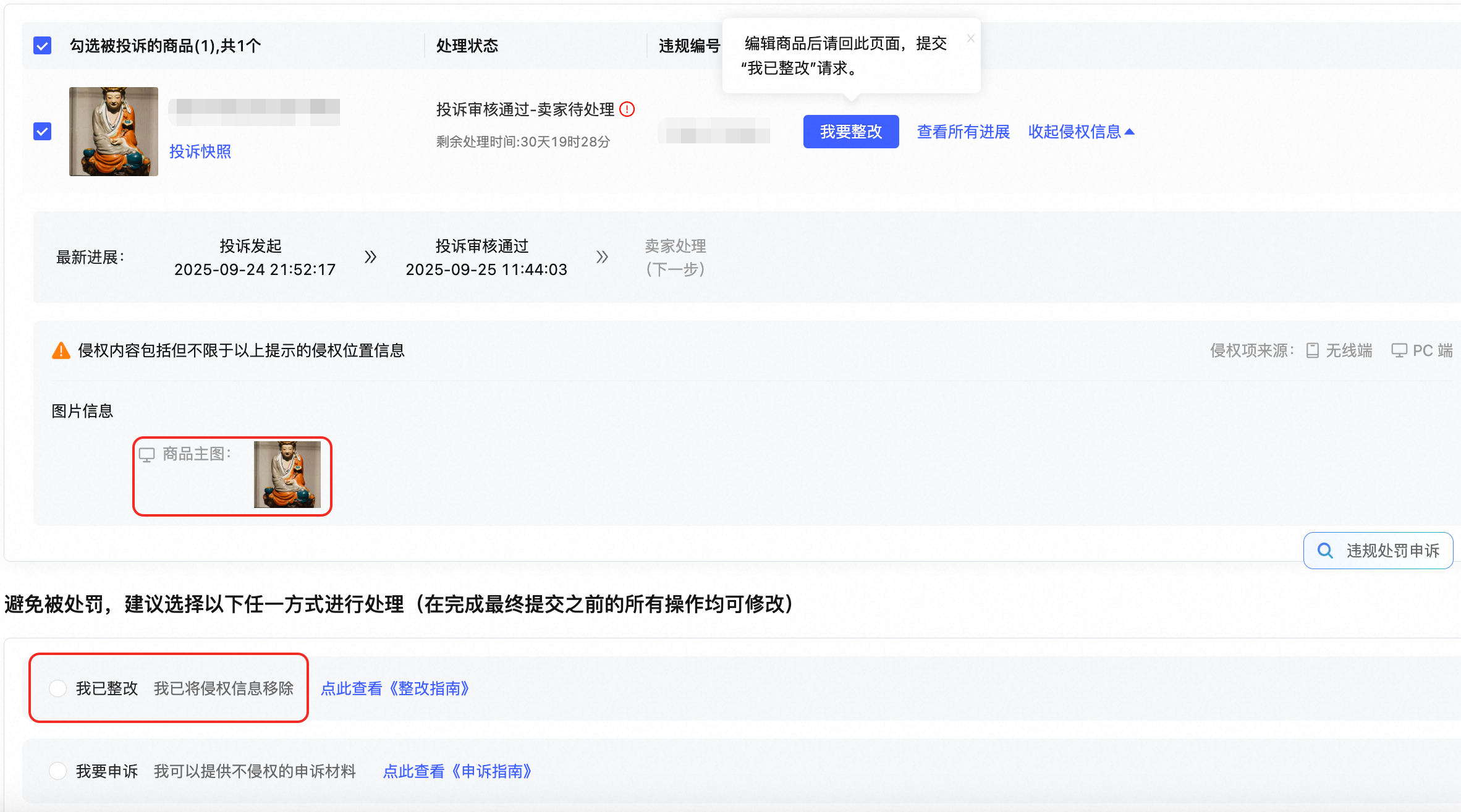Open the 商品主图 infringing image thumbnail
Screen dimensions: 1461x812
287,475
